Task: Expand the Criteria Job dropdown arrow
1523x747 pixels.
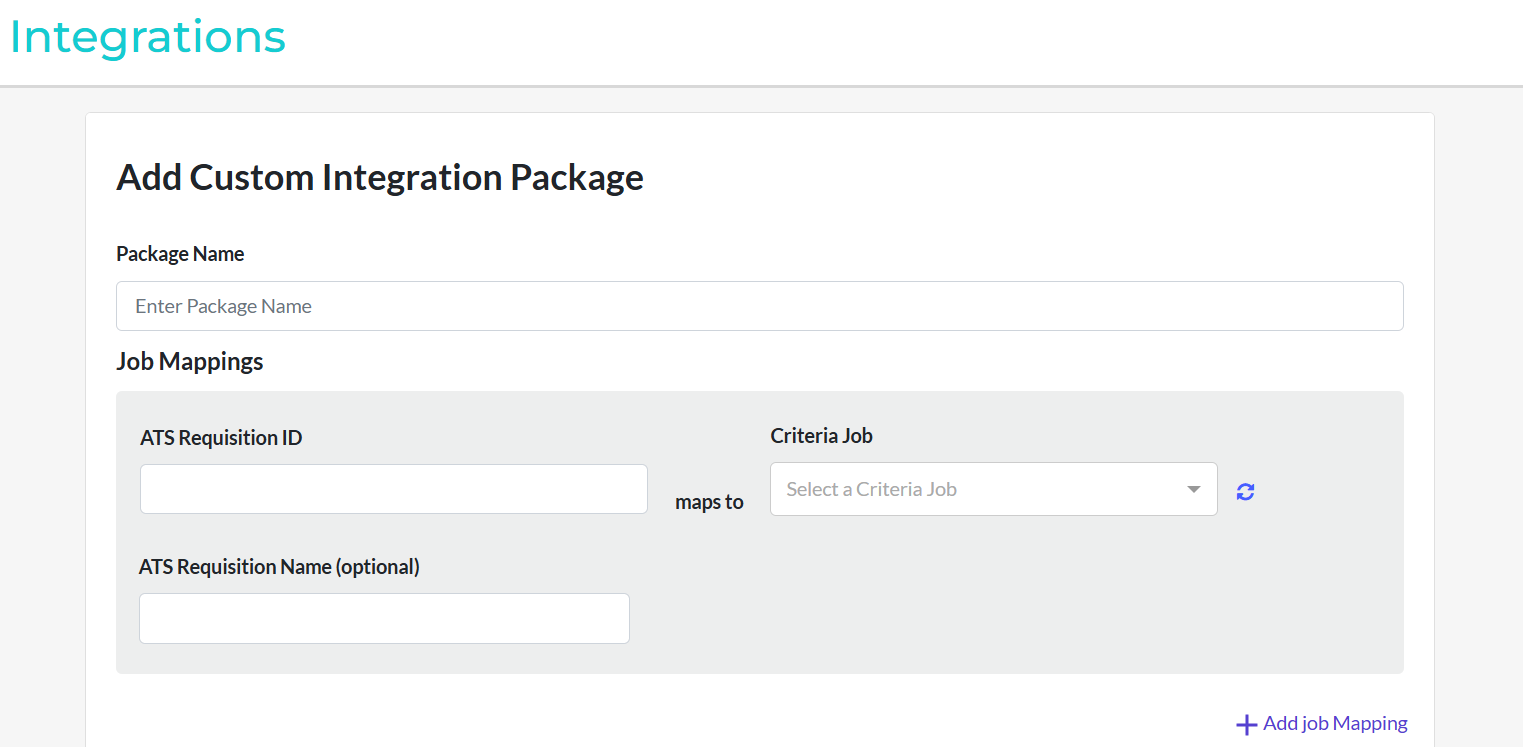Action: tap(1193, 489)
